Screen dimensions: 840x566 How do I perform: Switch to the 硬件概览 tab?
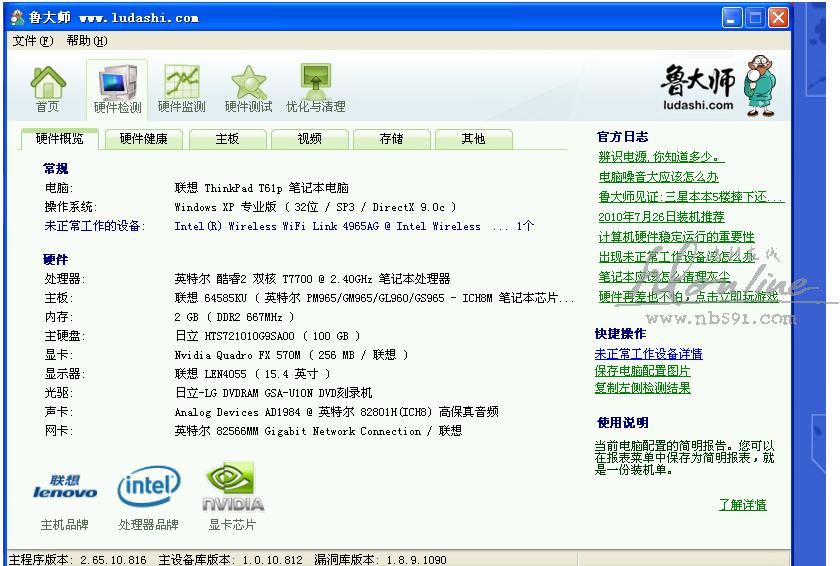pos(59,139)
